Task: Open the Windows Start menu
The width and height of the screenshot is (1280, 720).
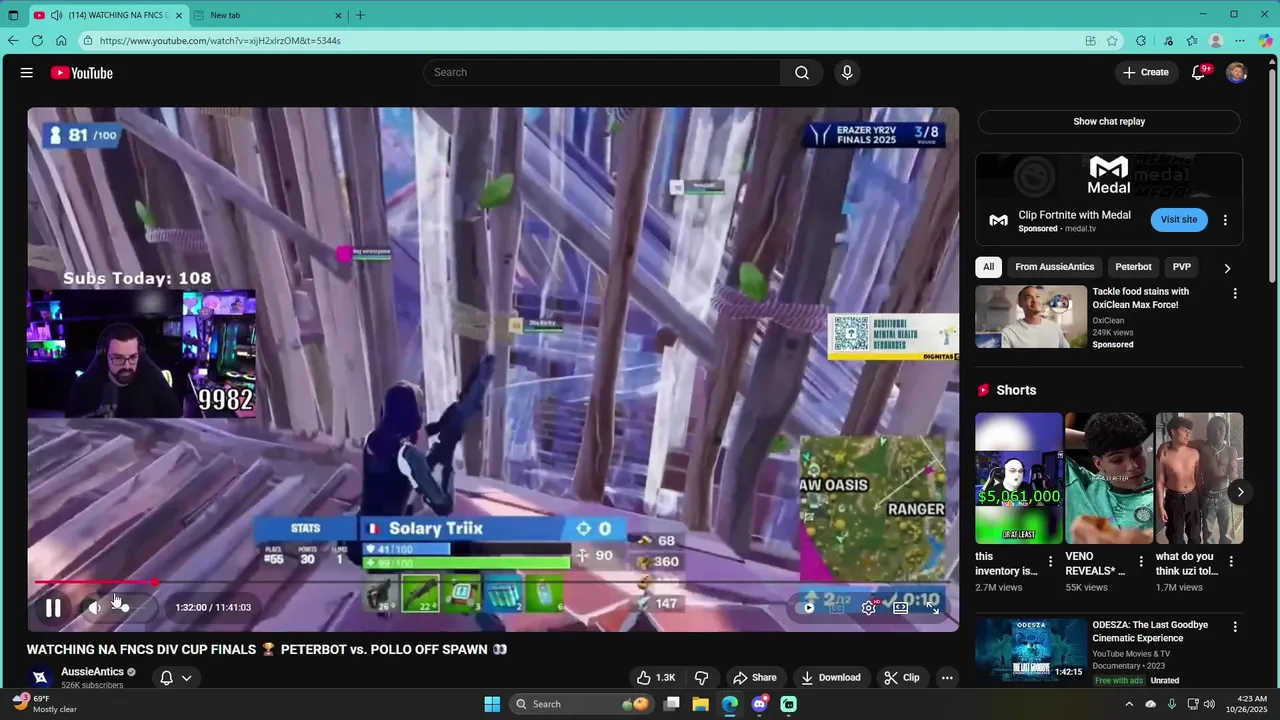Action: [x=492, y=704]
